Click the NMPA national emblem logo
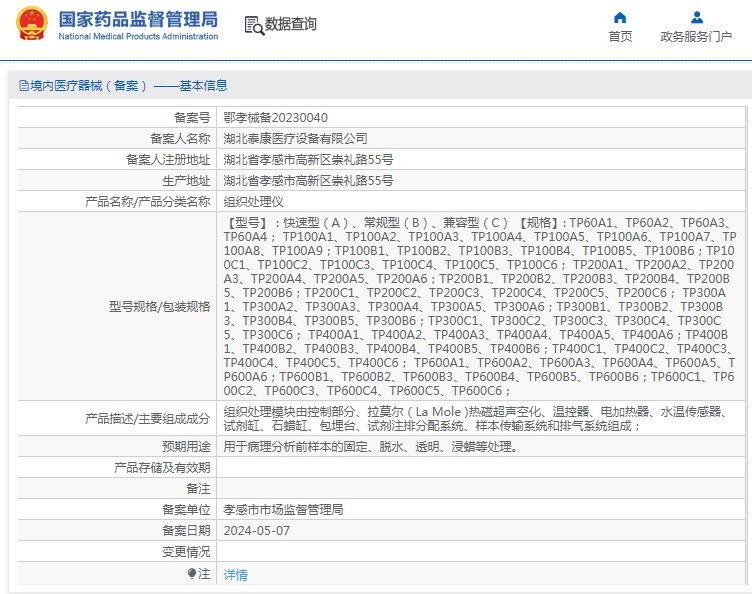 tap(32, 23)
